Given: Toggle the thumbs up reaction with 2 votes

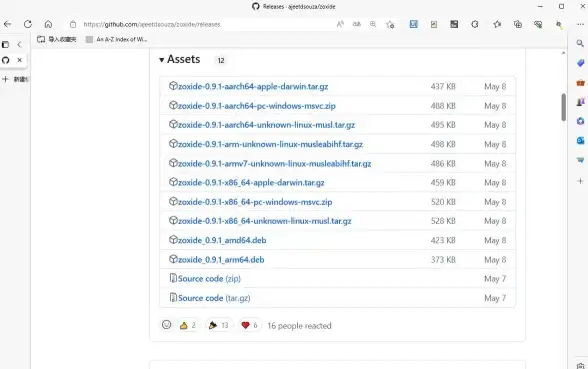Looking at the screenshot, I should (188, 325).
